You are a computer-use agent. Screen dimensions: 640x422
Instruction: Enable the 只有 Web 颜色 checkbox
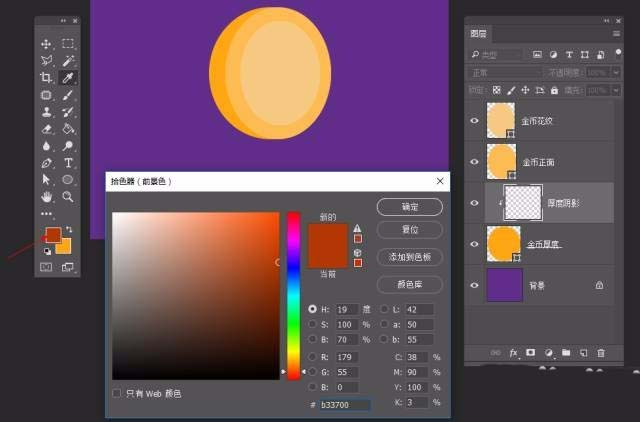coord(117,393)
